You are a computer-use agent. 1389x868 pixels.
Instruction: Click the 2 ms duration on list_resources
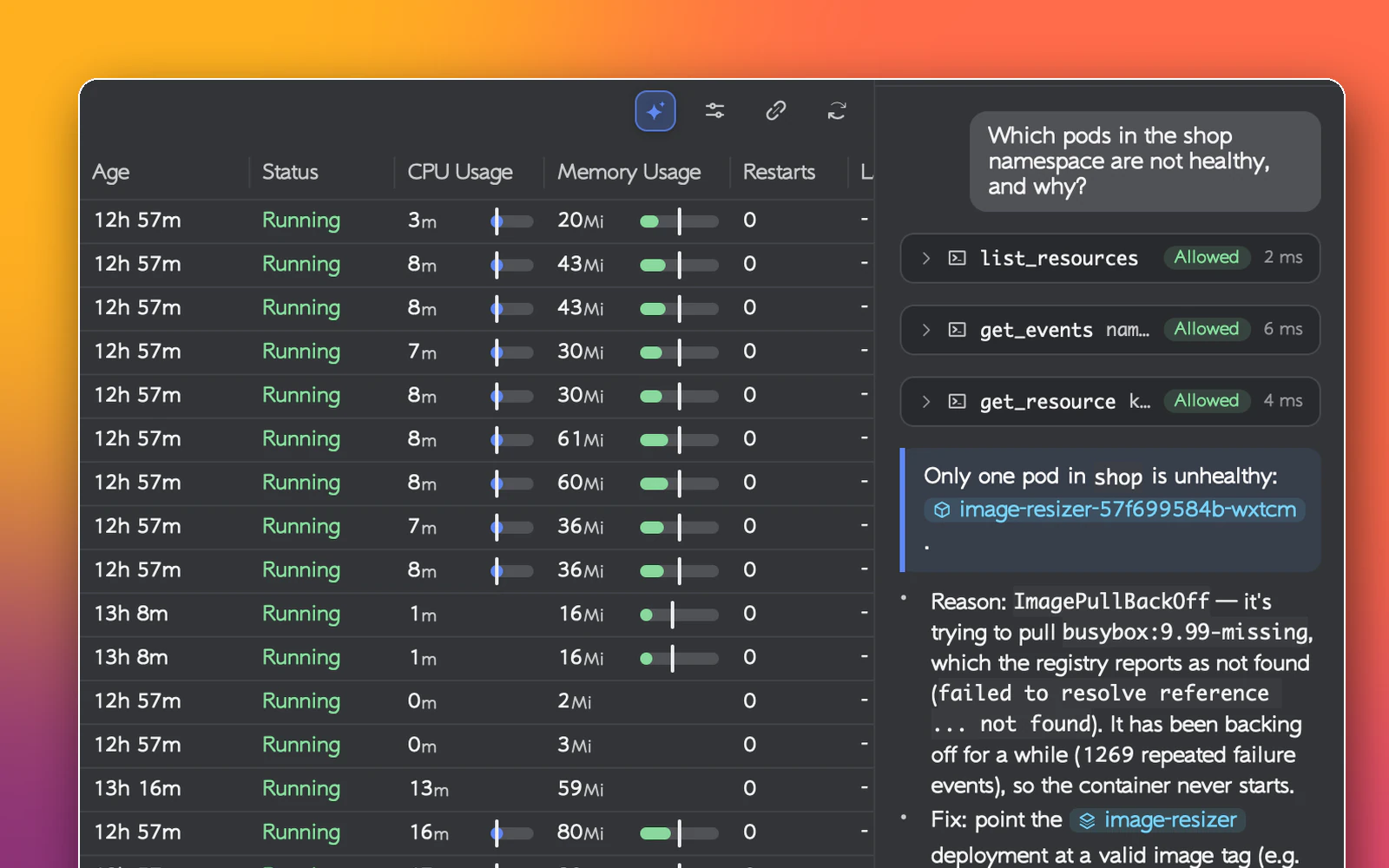coord(1283,257)
